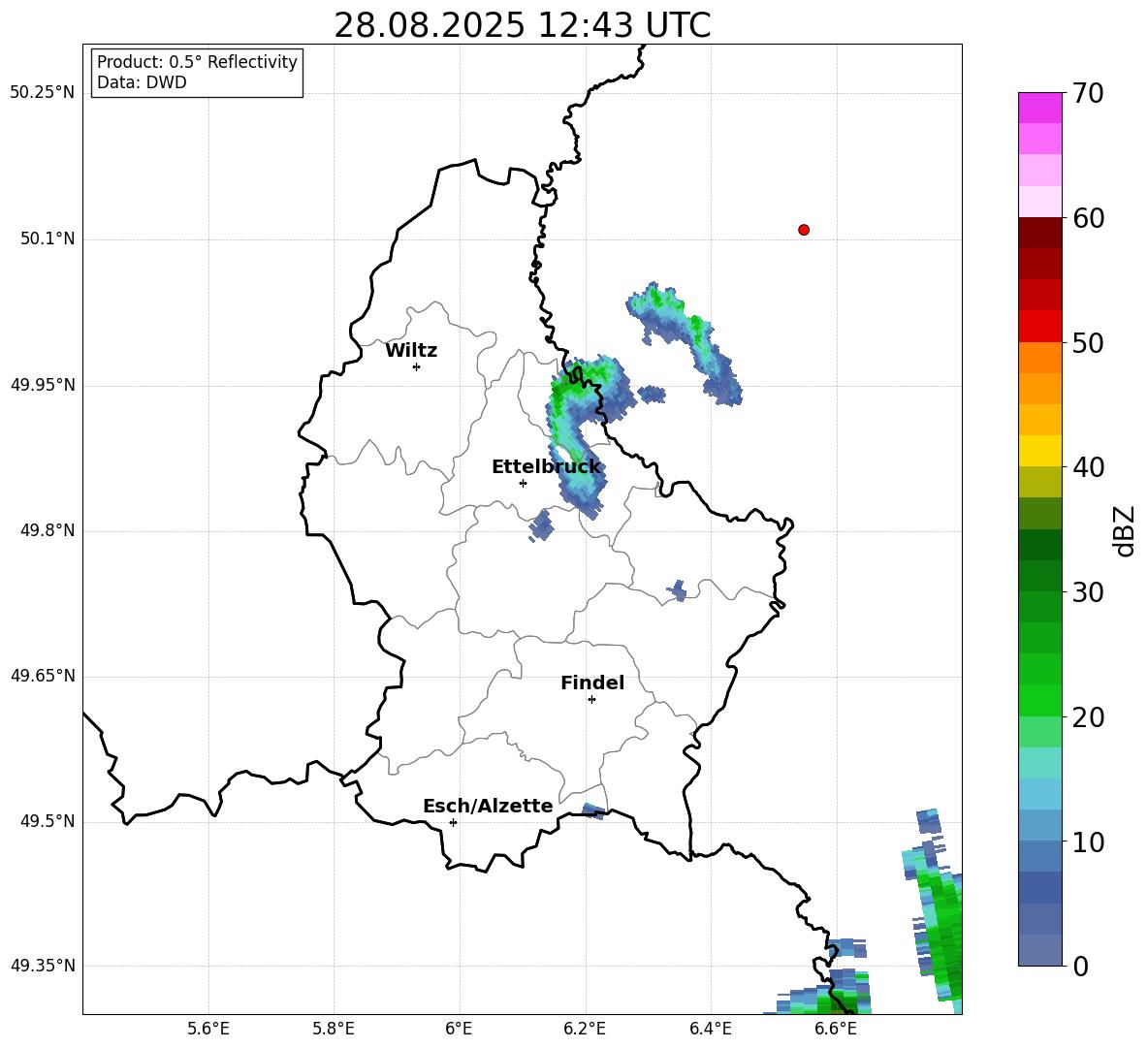Click the colorbar 70 tick label
The image size is (1148, 1048).
coord(1088,93)
